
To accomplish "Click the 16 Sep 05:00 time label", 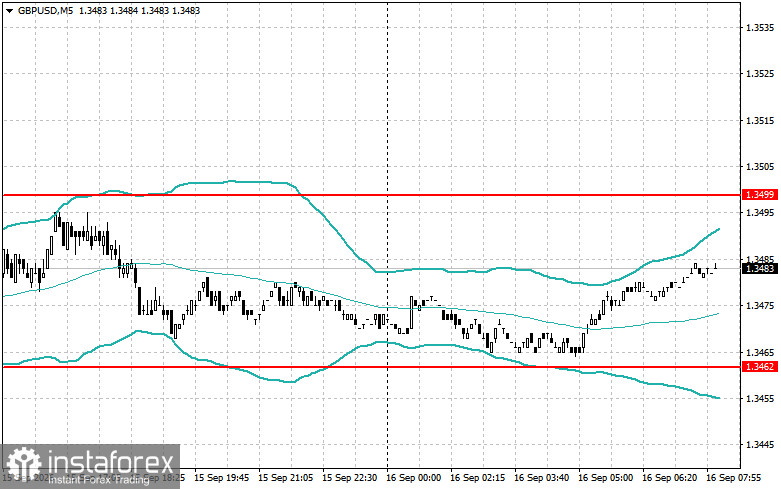I will coord(605,478).
